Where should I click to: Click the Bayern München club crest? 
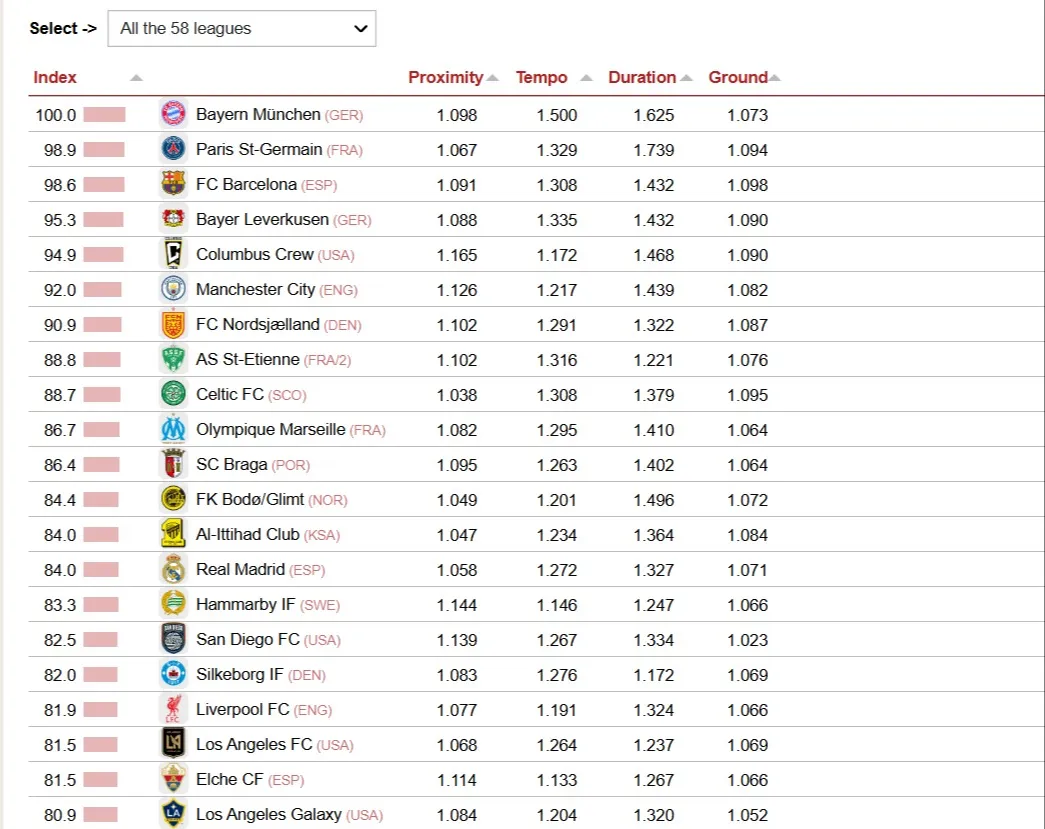(174, 114)
